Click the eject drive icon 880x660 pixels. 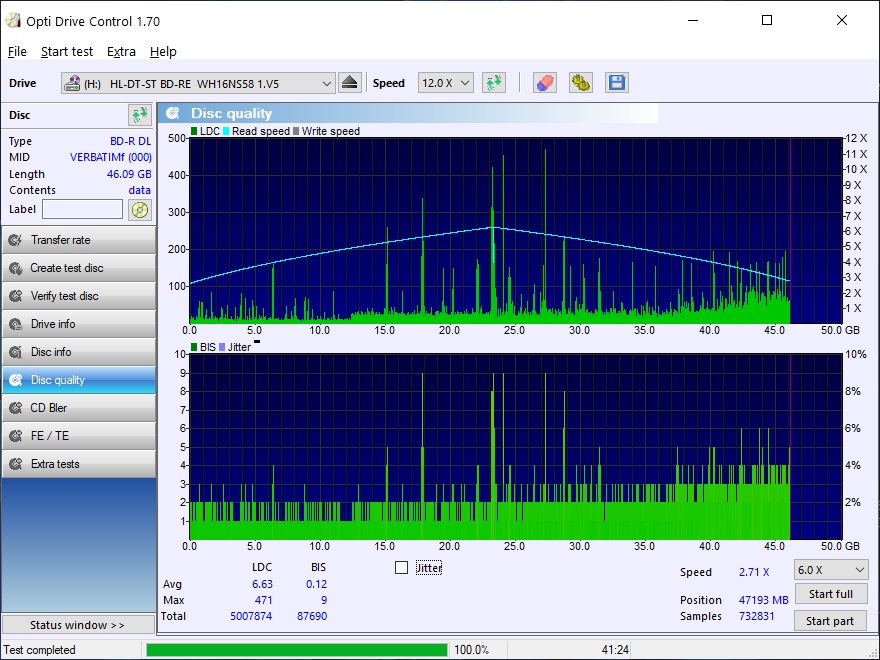[x=349, y=83]
